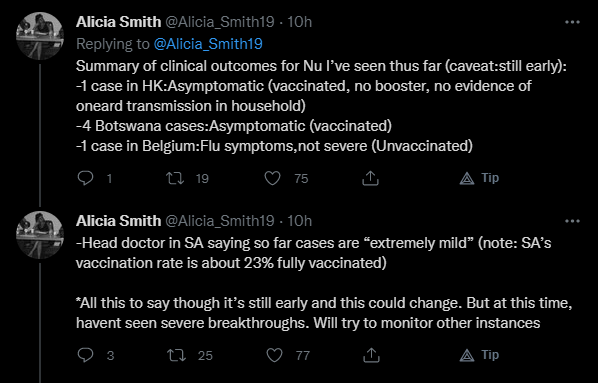Viewport: 598px width, 383px height.
Task: Reply to the second tweet with 3 replies
Action: tap(85, 355)
